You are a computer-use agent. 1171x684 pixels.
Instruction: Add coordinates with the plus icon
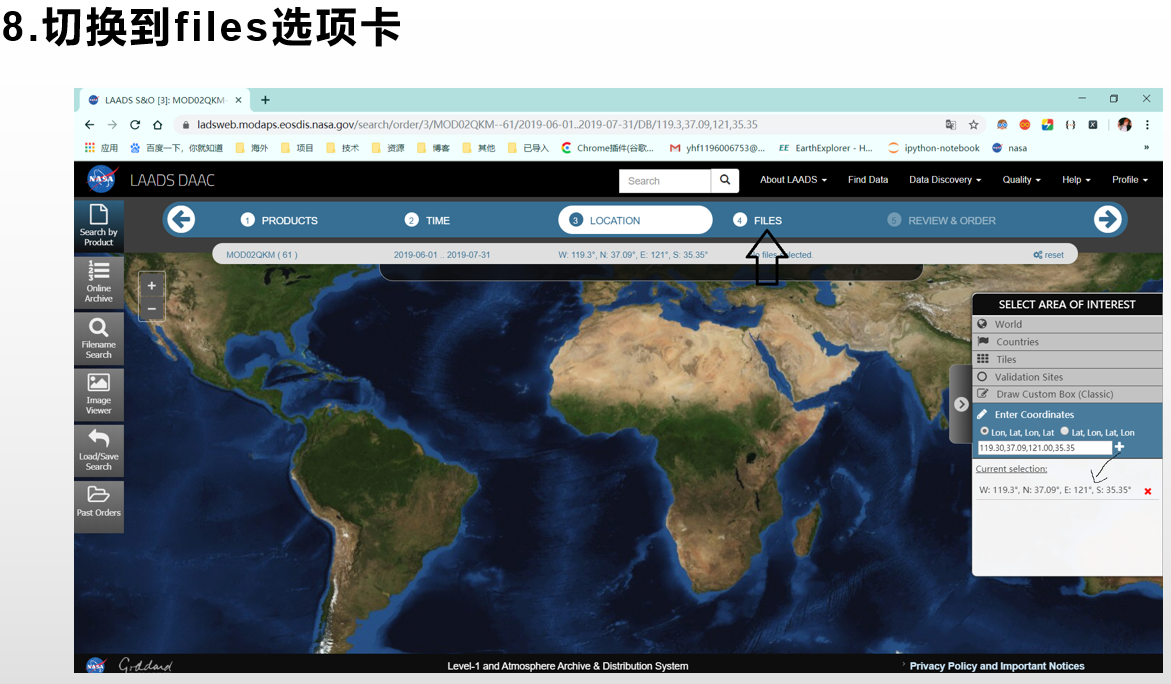point(1119,447)
